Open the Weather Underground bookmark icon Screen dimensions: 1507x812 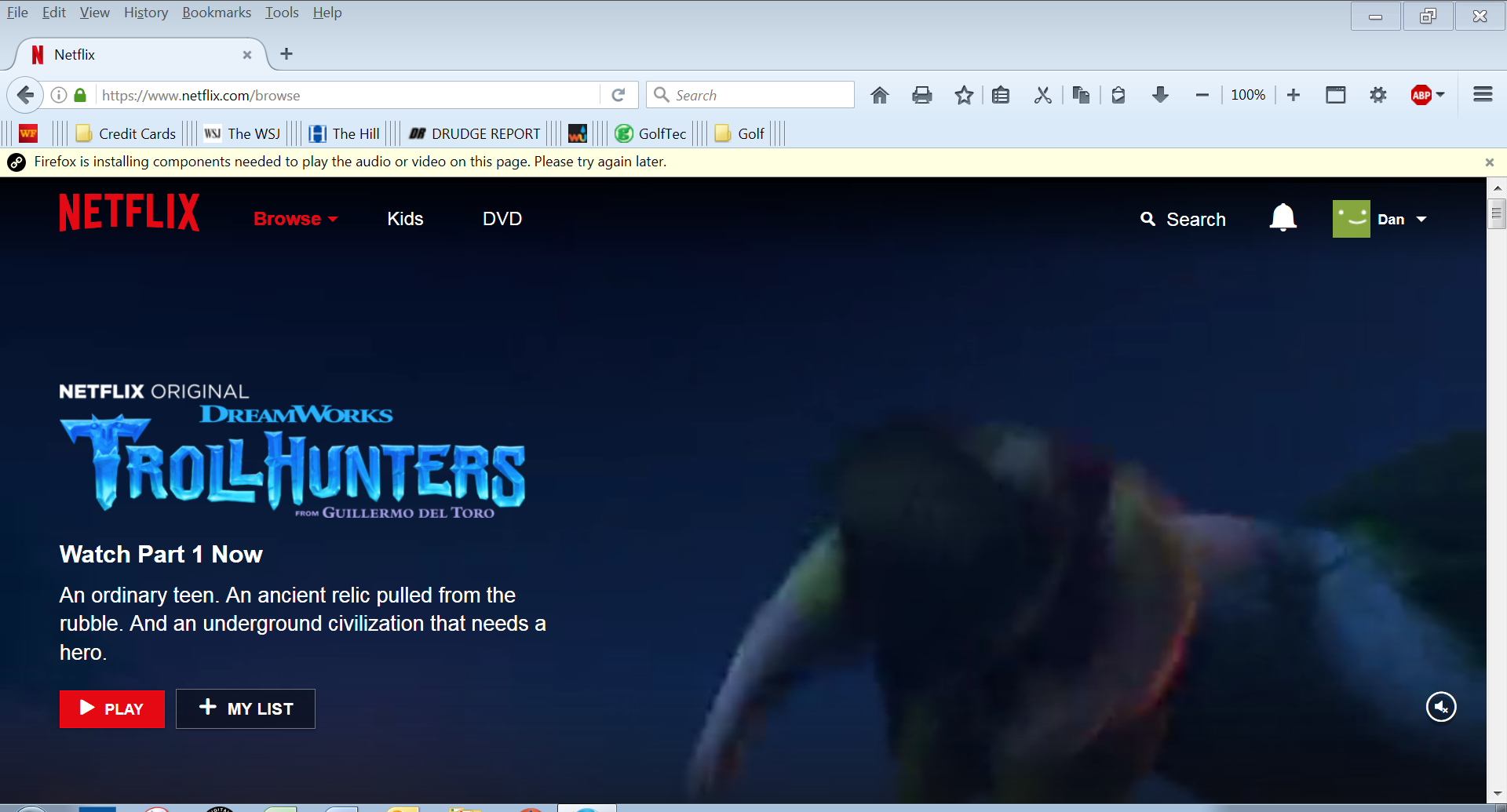point(578,133)
